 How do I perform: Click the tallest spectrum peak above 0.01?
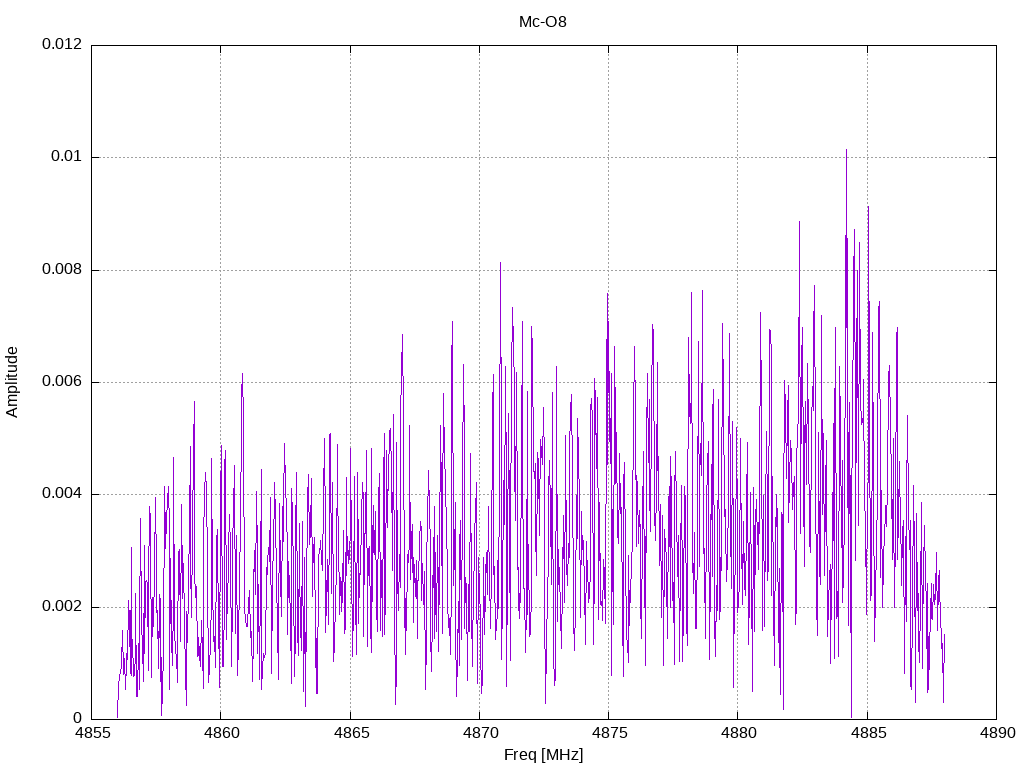coord(846,151)
